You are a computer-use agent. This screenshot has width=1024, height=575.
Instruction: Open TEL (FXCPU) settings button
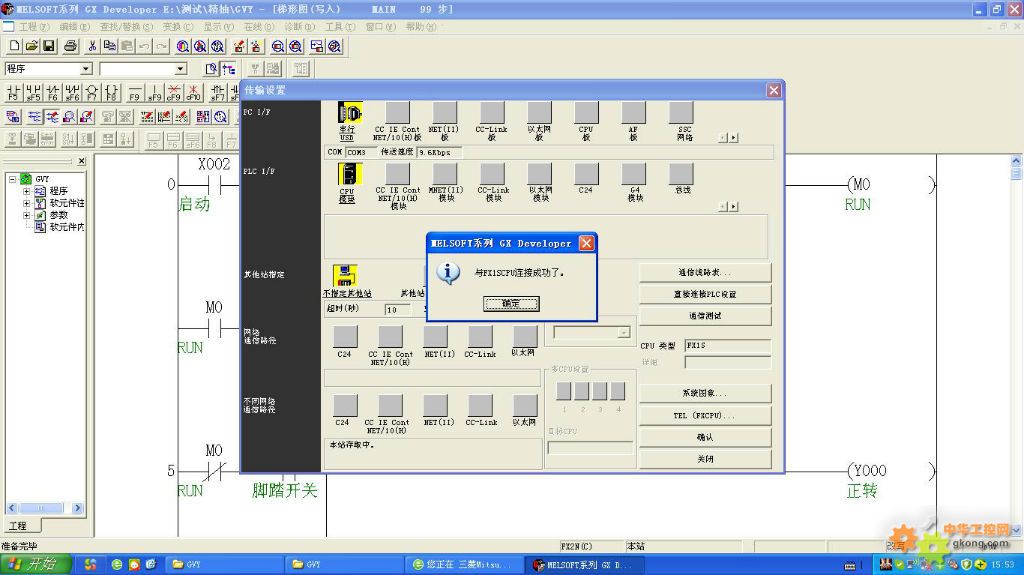pyautogui.click(x=705, y=416)
